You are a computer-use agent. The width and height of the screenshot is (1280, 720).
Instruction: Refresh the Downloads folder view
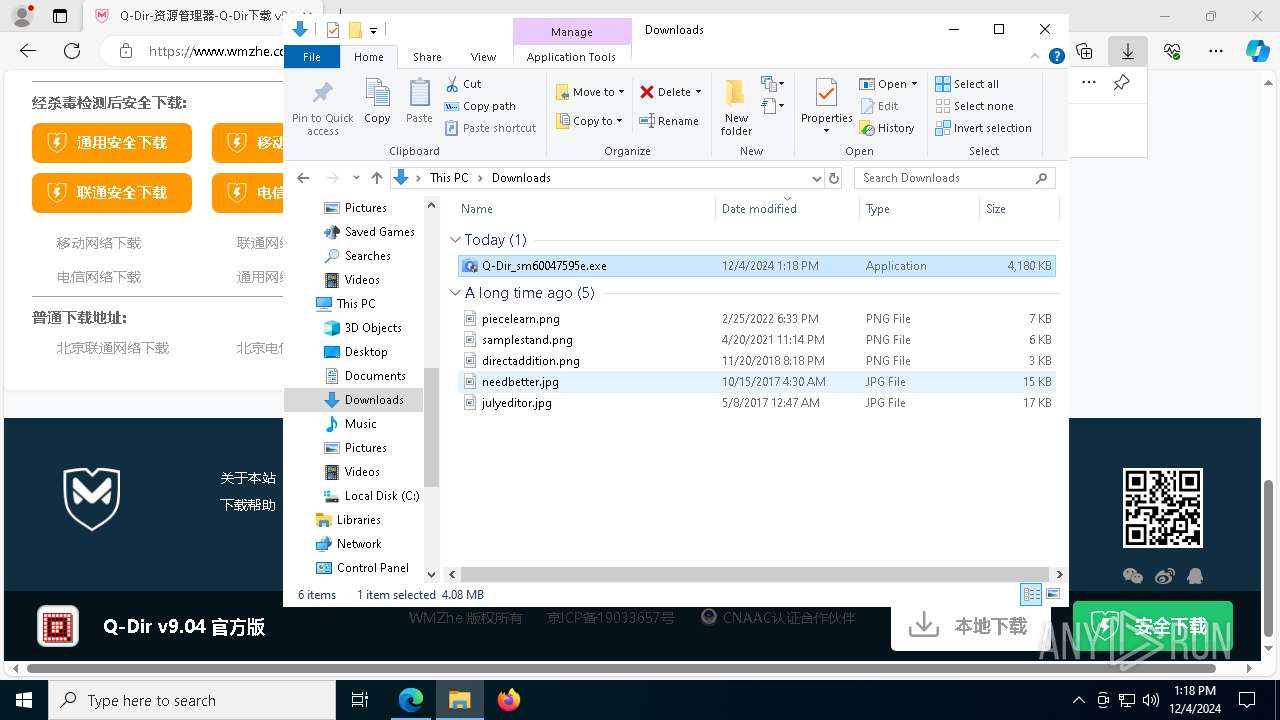pyautogui.click(x=834, y=178)
